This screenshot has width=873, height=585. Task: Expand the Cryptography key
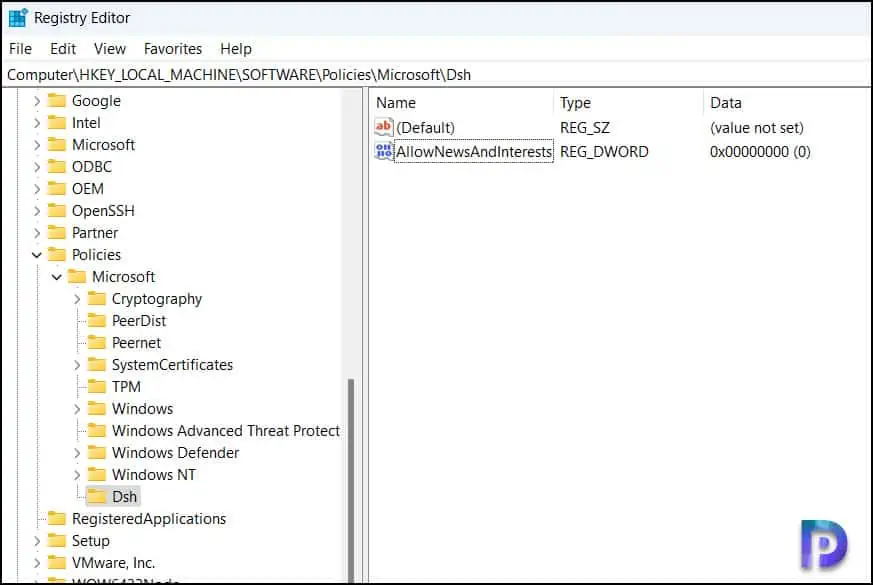point(77,299)
